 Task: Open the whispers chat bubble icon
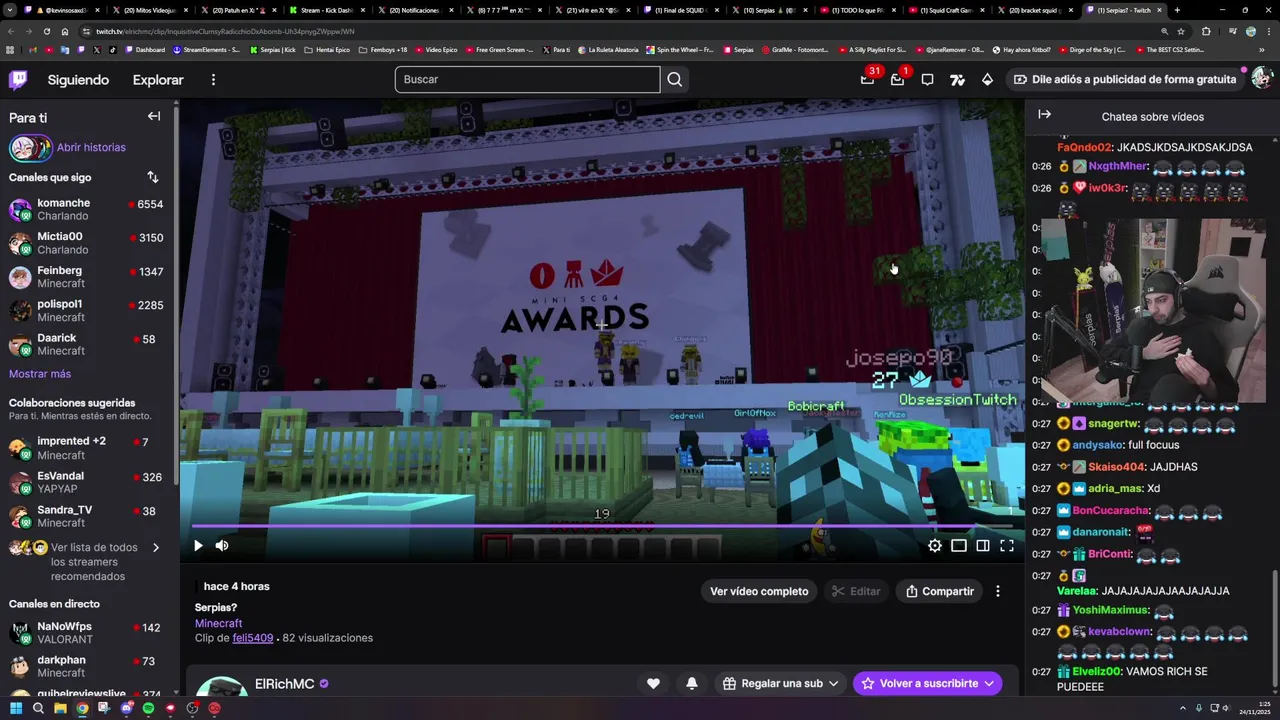(x=927, y=80)
